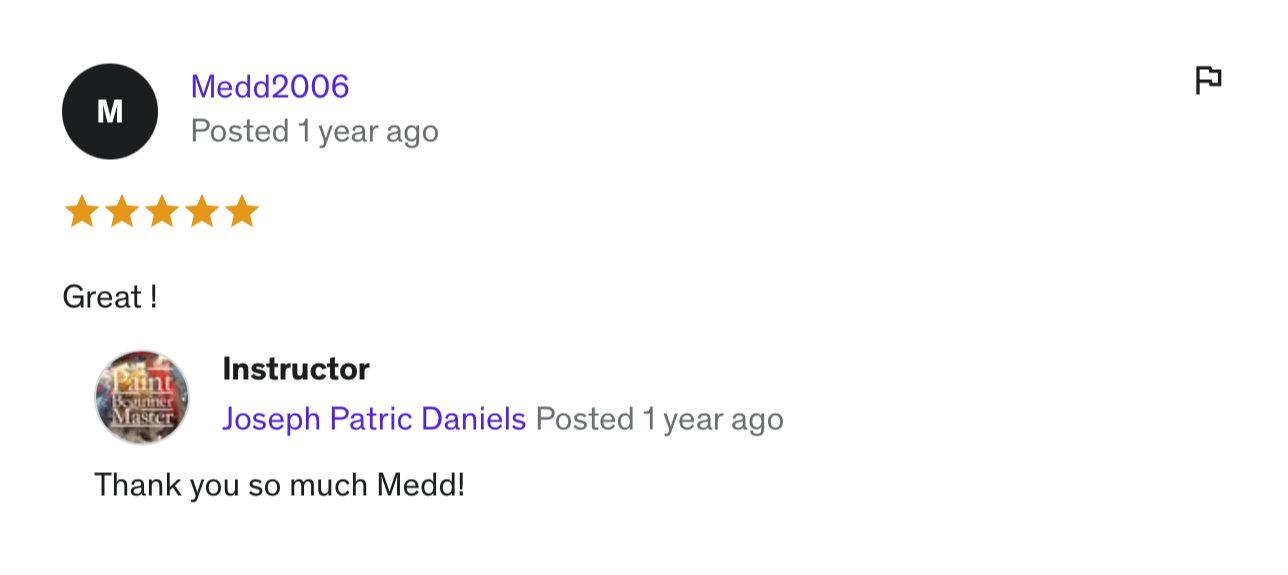Open the black circular M avatar

coord(110,111)
